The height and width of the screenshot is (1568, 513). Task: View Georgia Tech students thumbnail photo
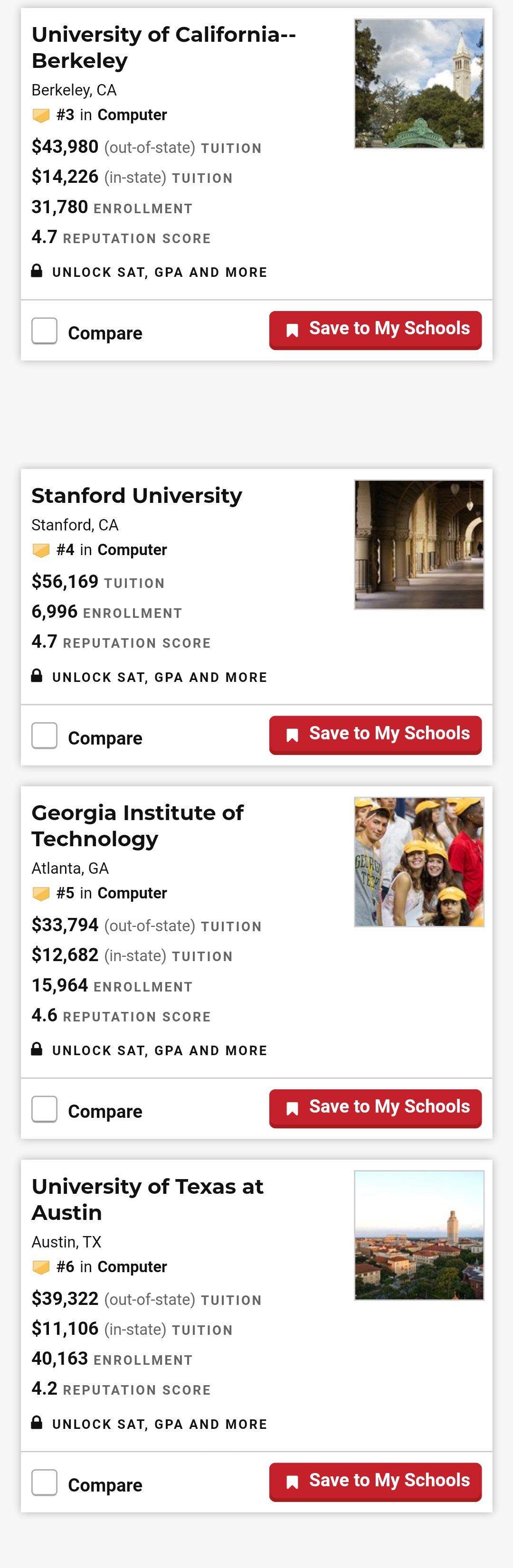click(x=418, y=862)
